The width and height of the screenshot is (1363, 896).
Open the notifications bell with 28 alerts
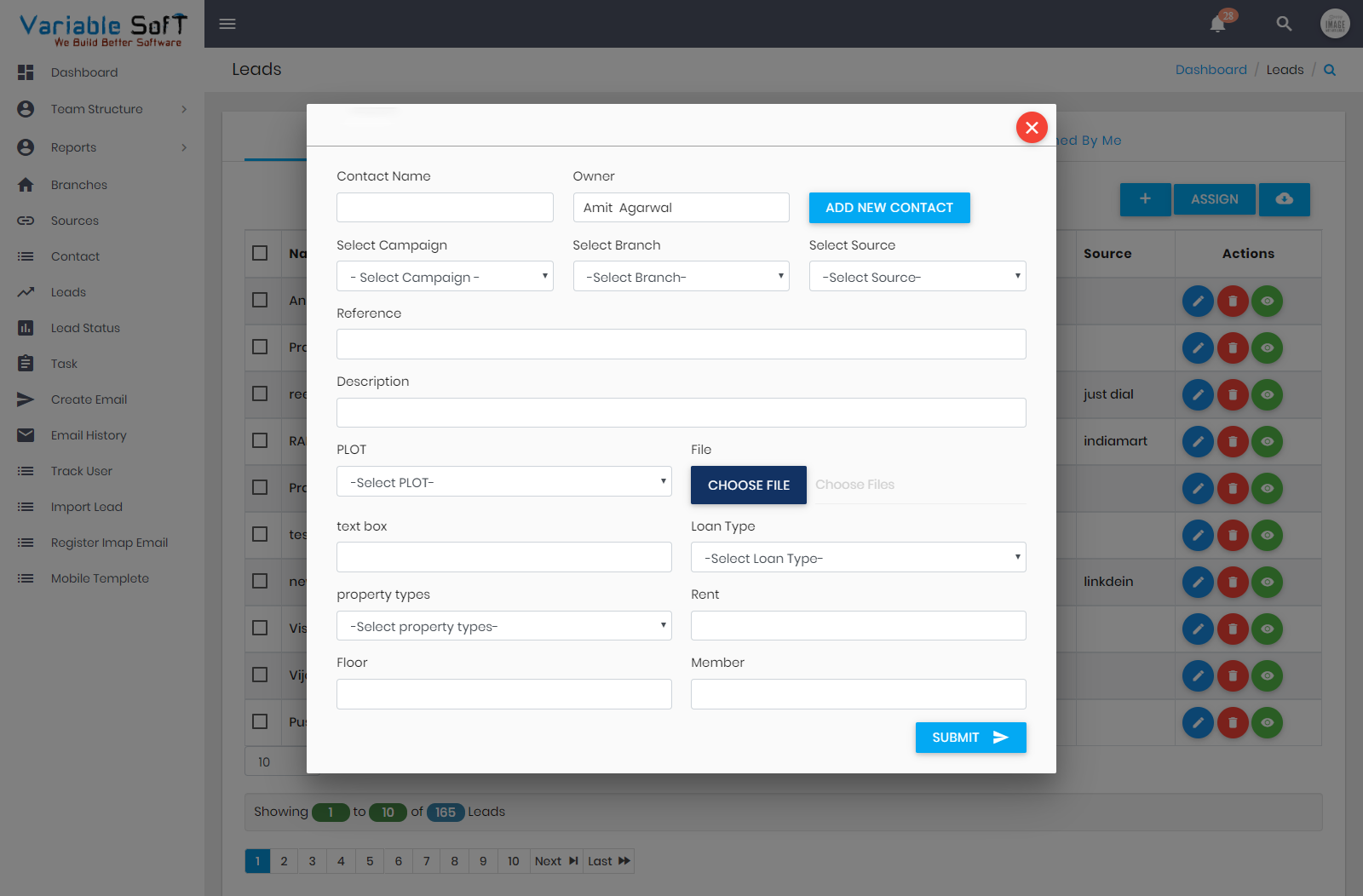(x=1217, y=24)
